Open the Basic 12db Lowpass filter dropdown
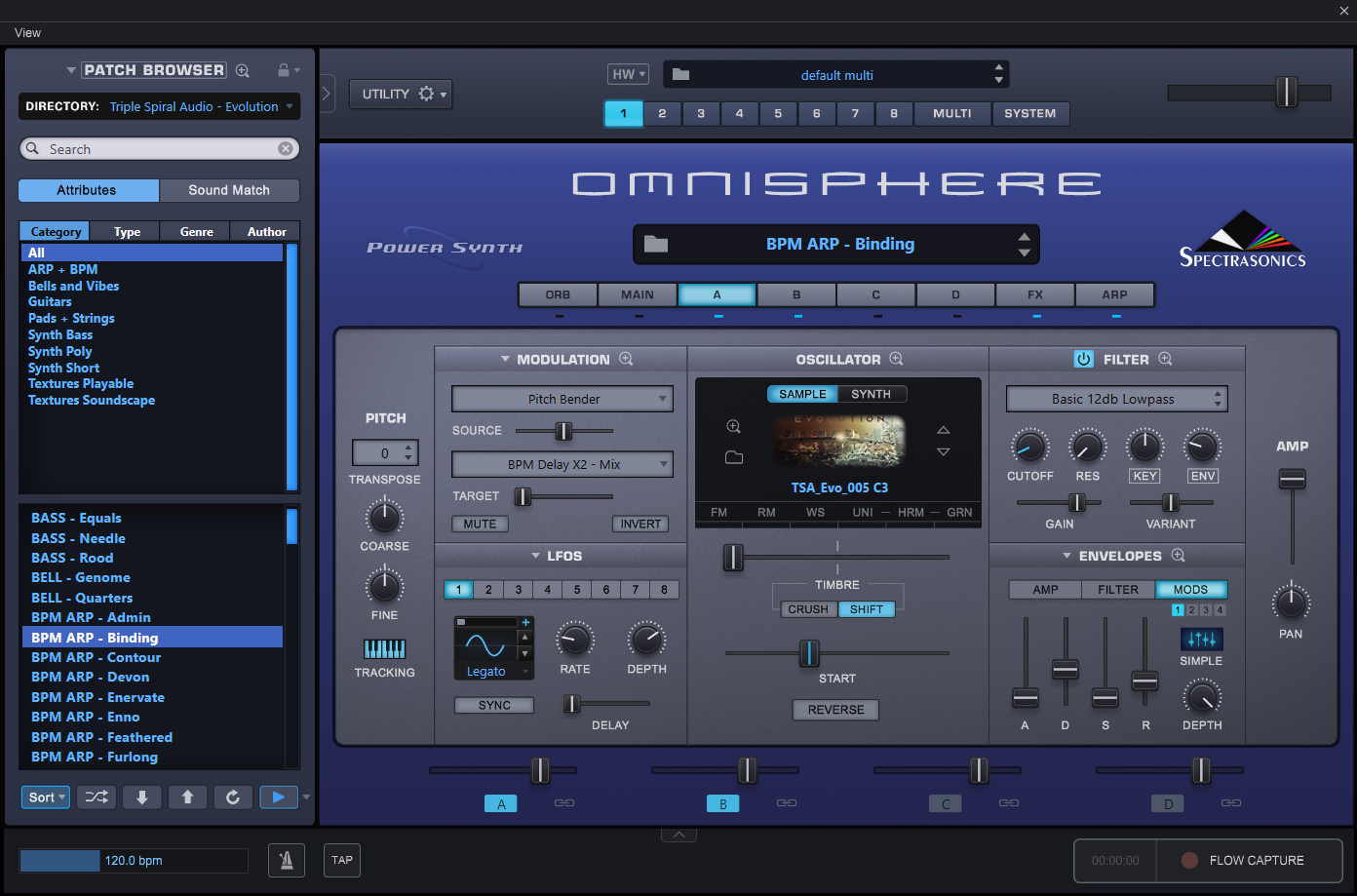 pos(1116,399)
